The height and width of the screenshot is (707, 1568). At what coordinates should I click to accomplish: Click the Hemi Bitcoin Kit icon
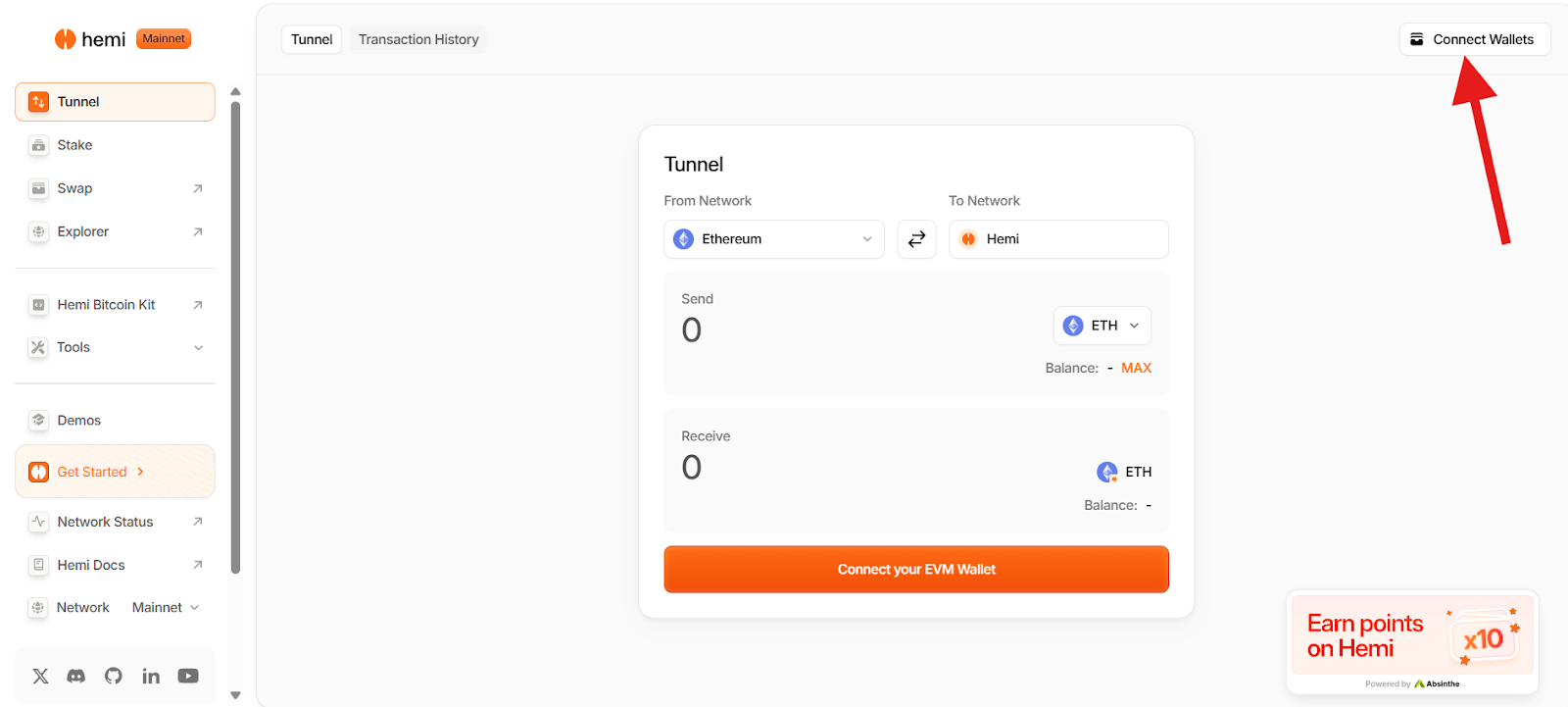[x=38, y=305]
